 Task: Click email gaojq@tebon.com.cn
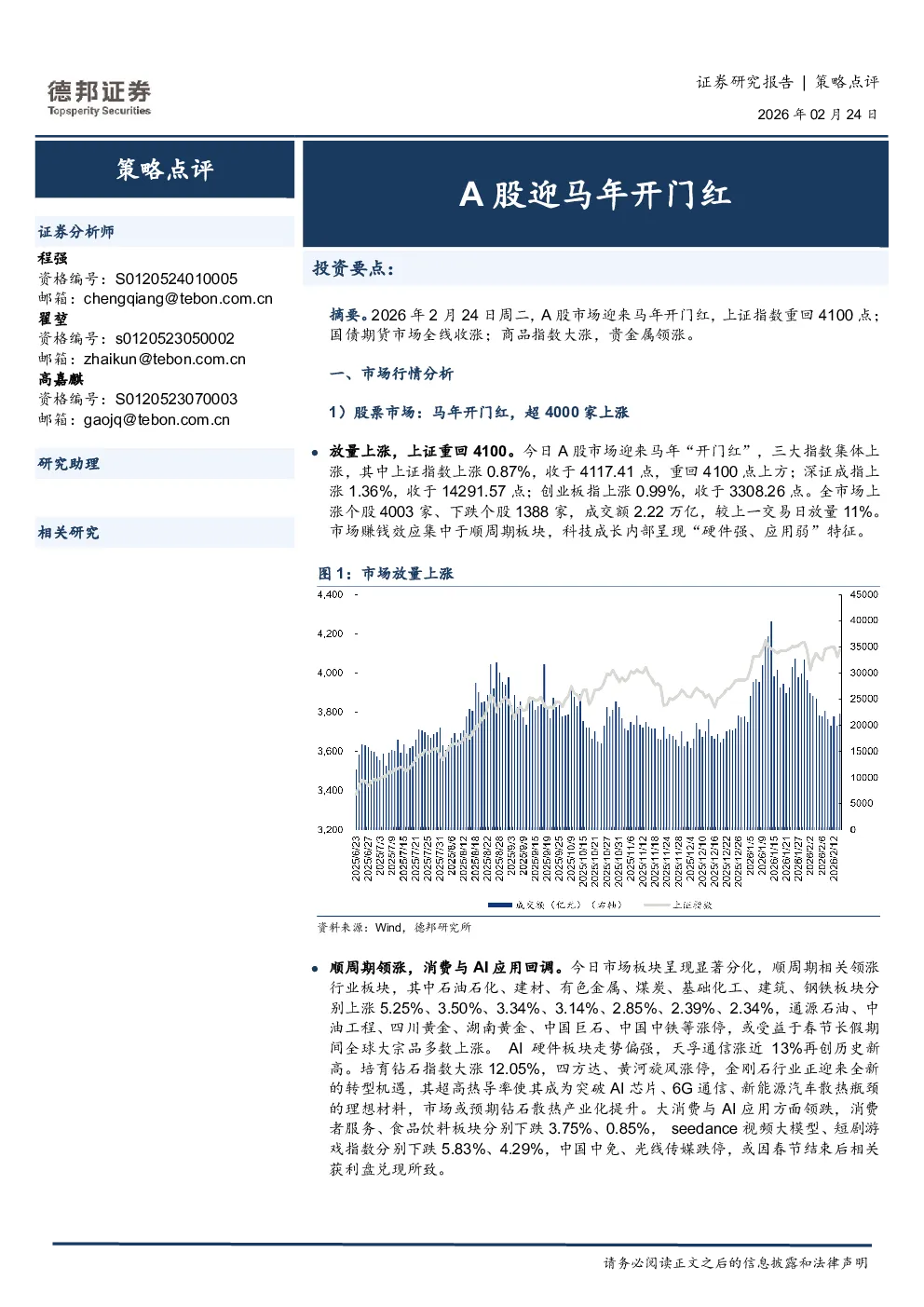tap(156, 420)
